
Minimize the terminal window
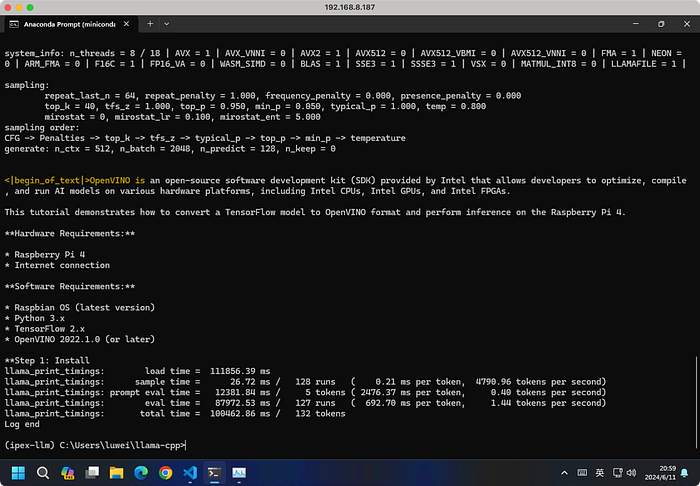pos(636,24)
